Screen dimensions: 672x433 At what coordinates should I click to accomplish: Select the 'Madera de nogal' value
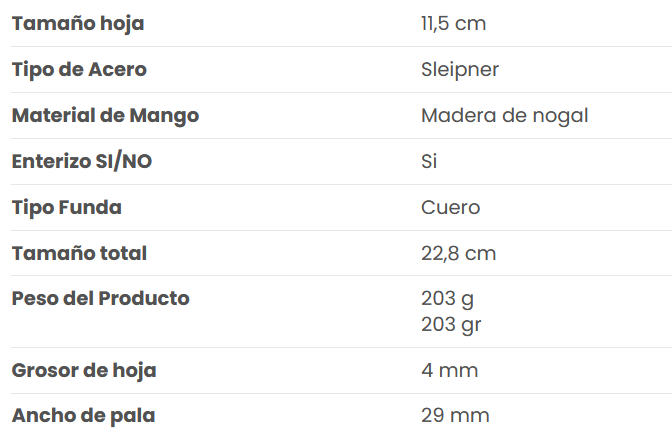point(504,116)
